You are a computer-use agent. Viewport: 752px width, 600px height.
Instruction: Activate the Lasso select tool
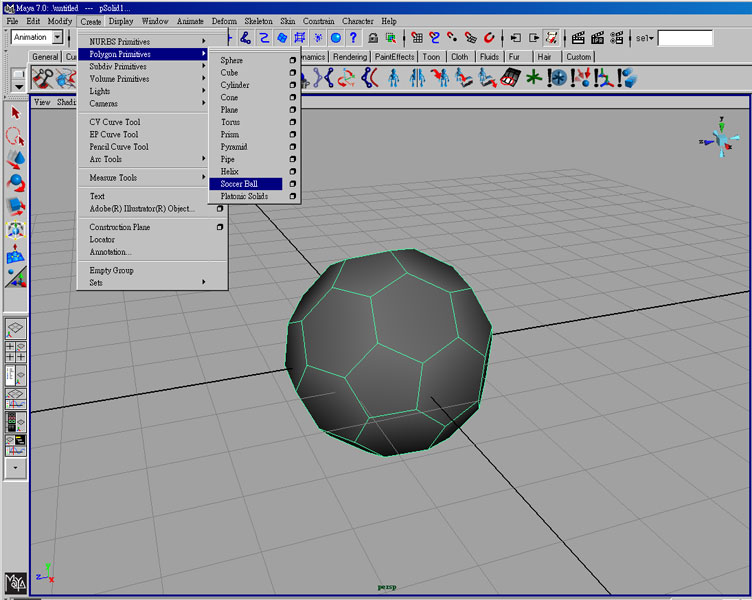15,136
